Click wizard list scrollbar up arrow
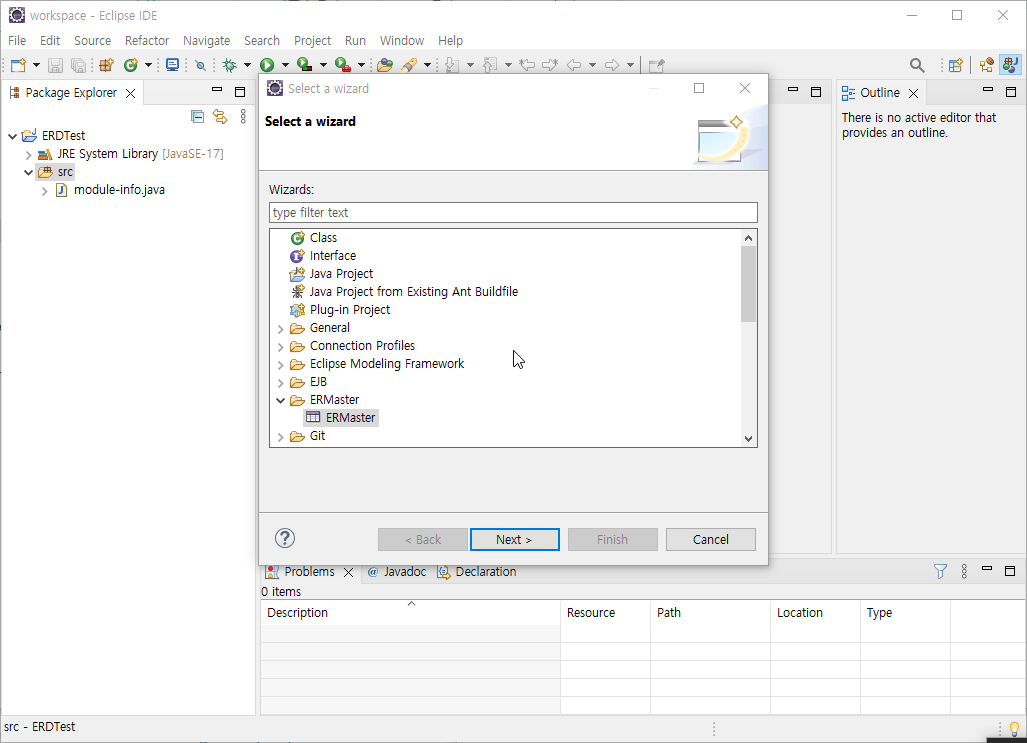The width and height of the screenshot is (1027, 743). pos(749,238)
